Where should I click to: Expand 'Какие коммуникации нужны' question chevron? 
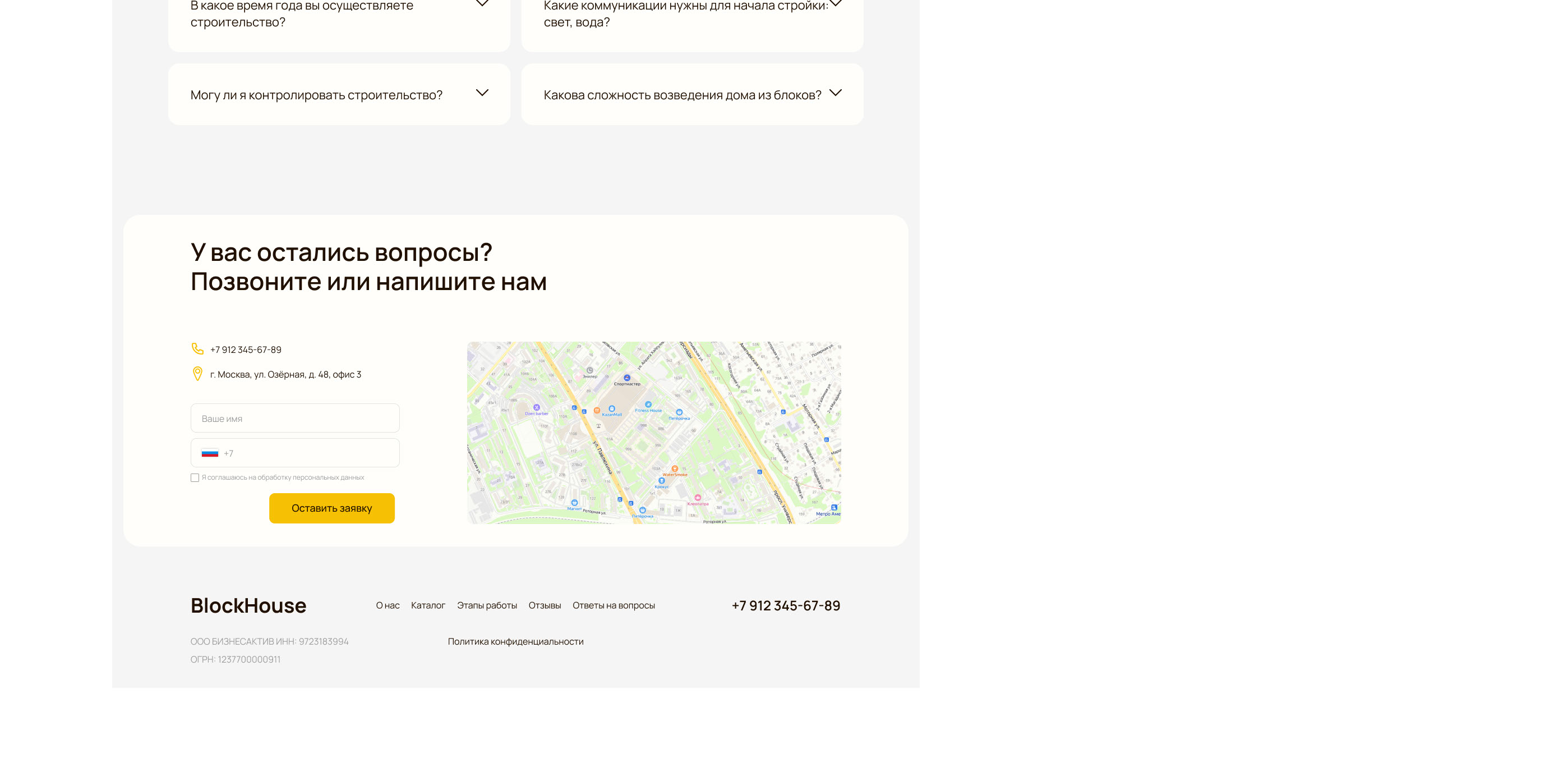(x=835, y=4)
